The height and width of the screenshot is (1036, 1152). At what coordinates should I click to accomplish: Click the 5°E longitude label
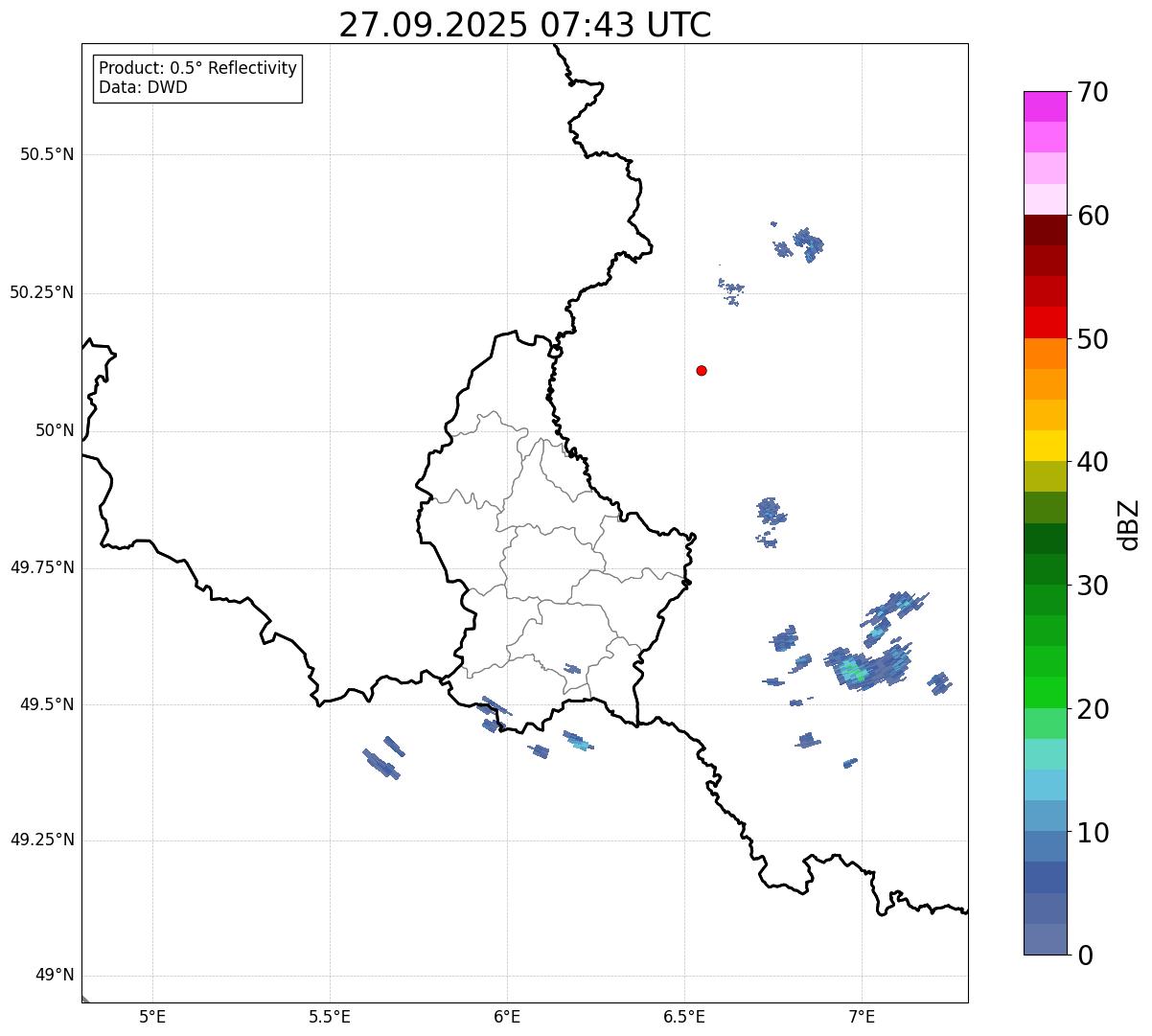pyautogui.click(x=152, y=1017)
